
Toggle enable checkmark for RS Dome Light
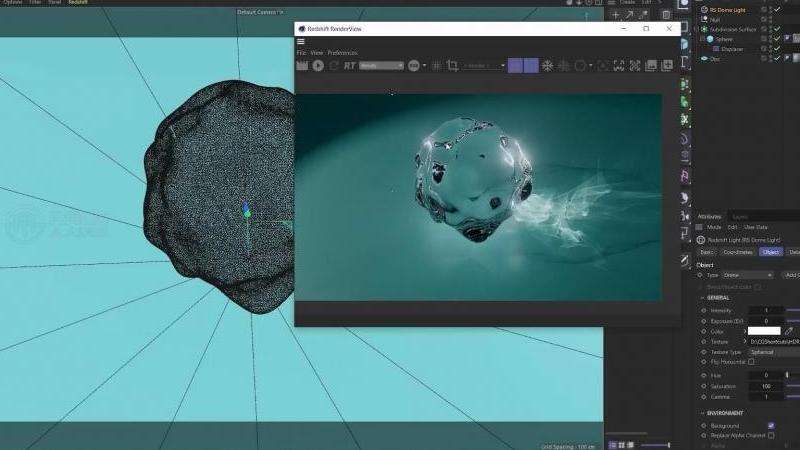click(777, 10)
